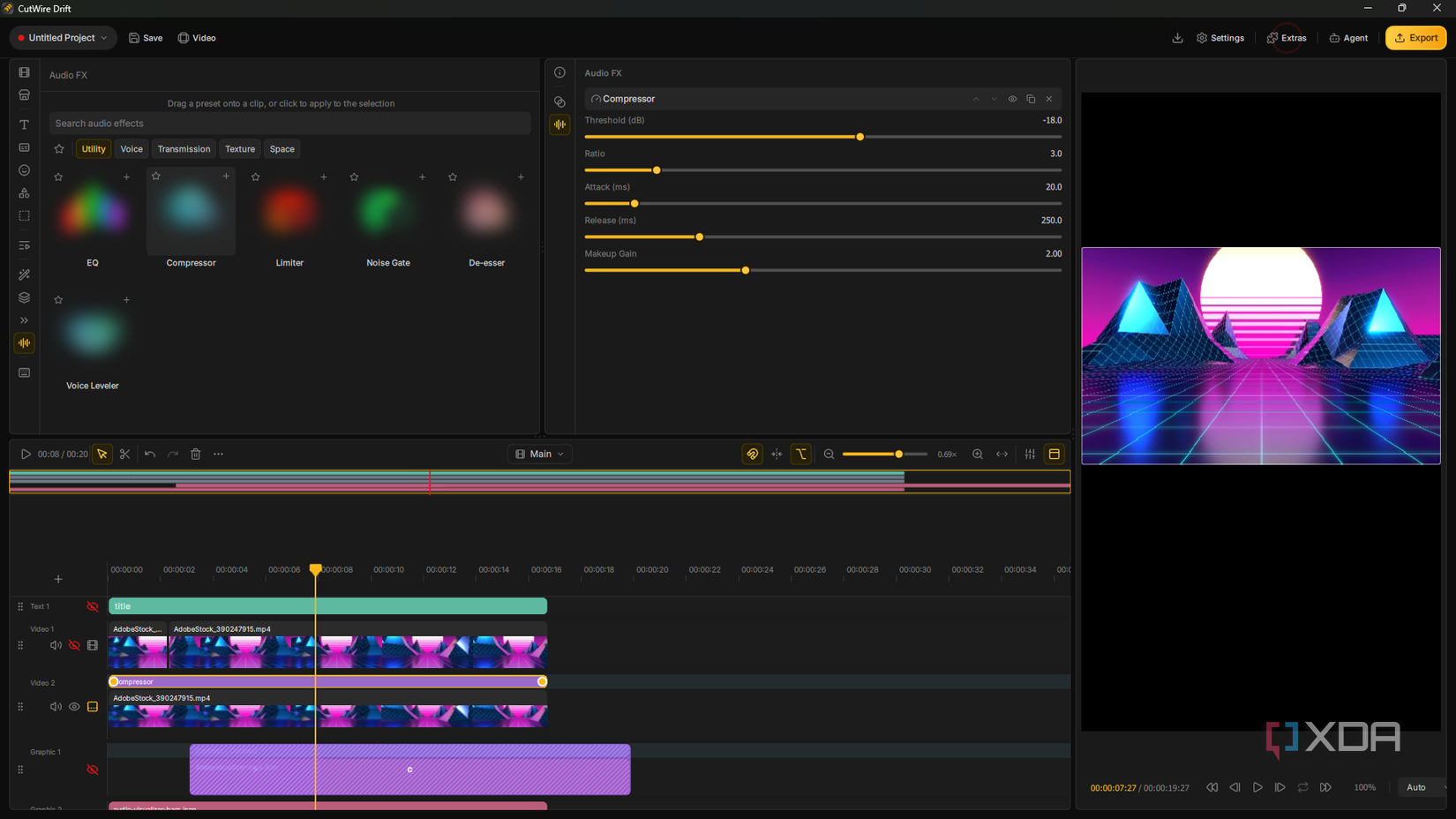Select the razor scissors tool

click(x=124, y=454)
